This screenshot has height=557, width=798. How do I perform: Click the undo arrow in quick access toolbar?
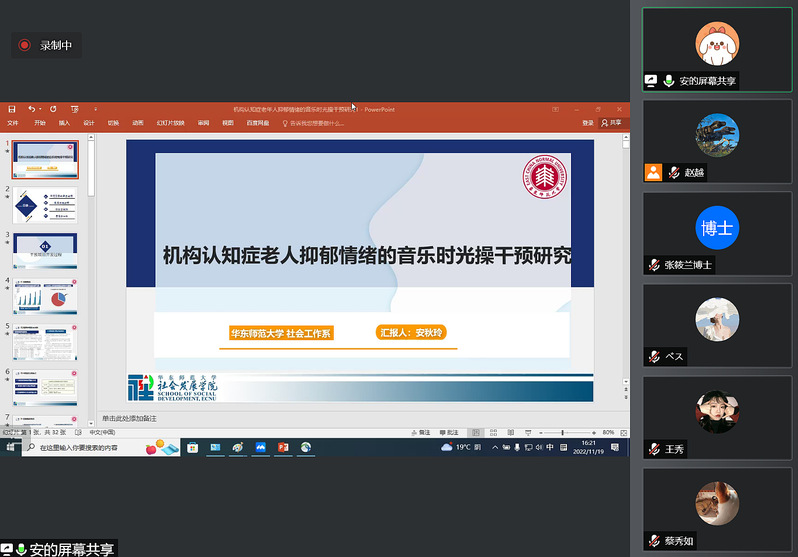pos(31,109)
